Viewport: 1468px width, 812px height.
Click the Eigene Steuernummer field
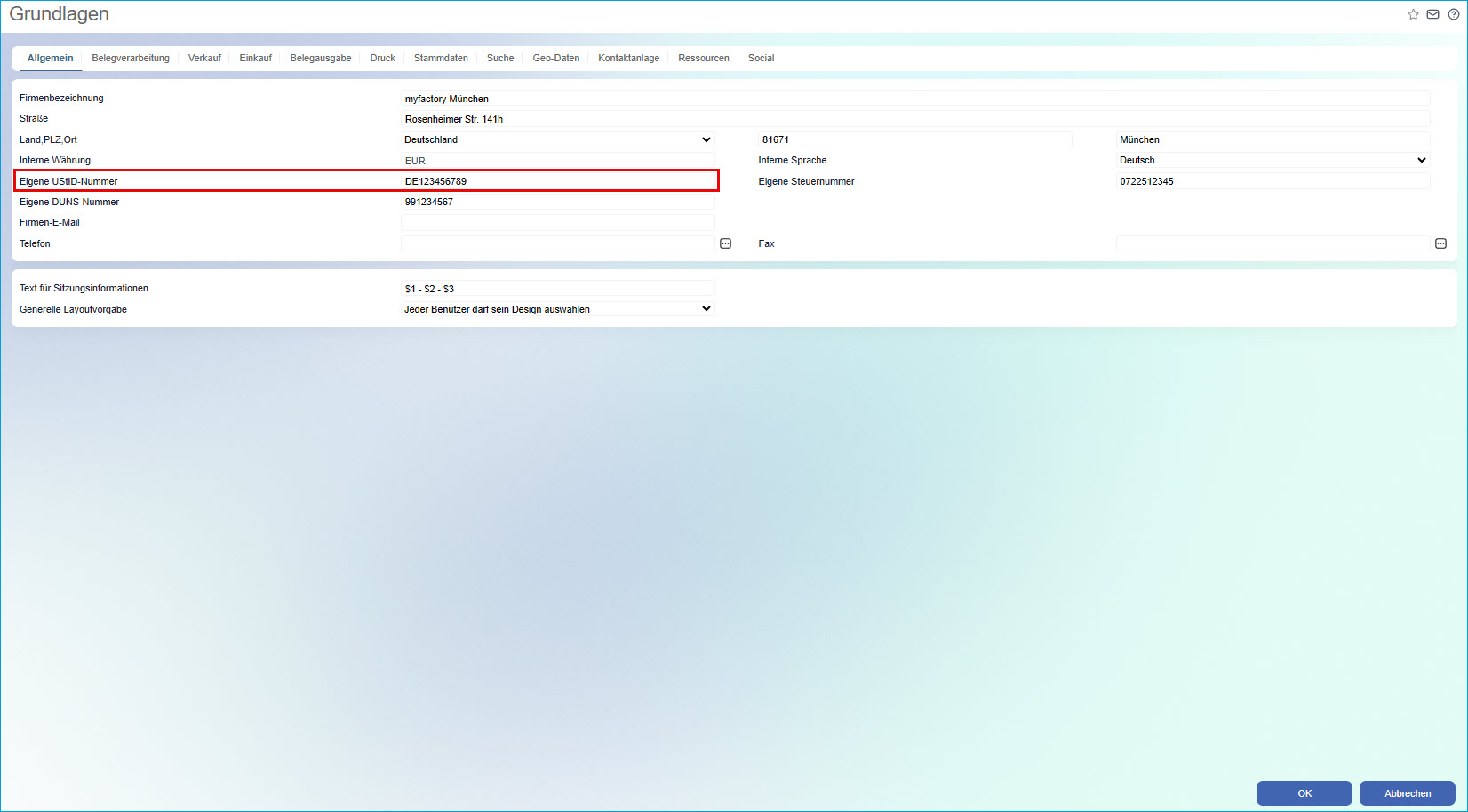[1273, 181]
